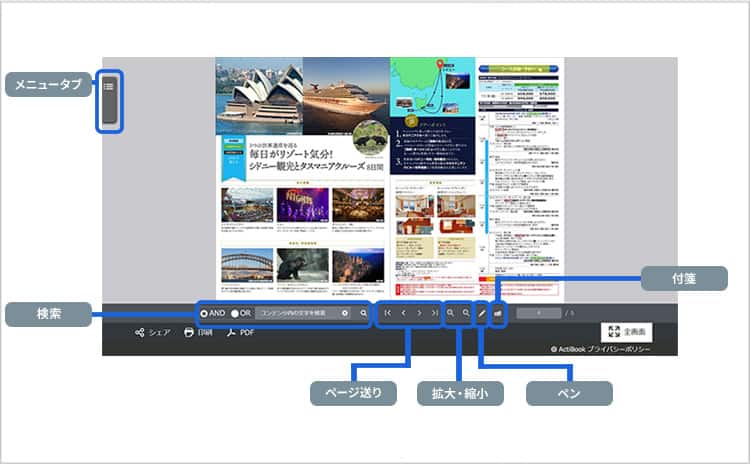
Task: Toggle 全画面 fullscreen mode
Action: [627, 331]
